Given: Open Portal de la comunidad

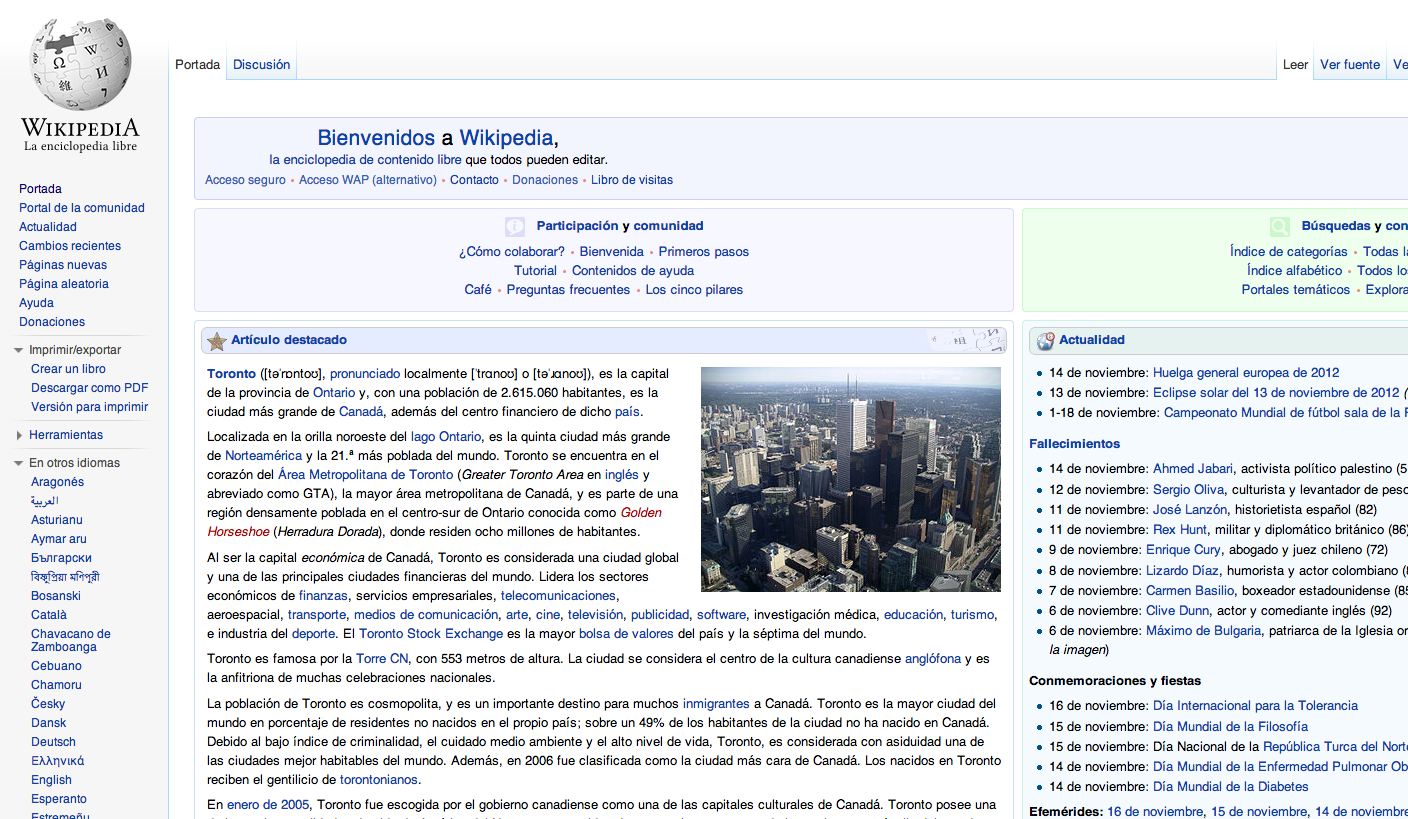Looking at the screenshot, I should pyautogui.click(x=82, y=208).
